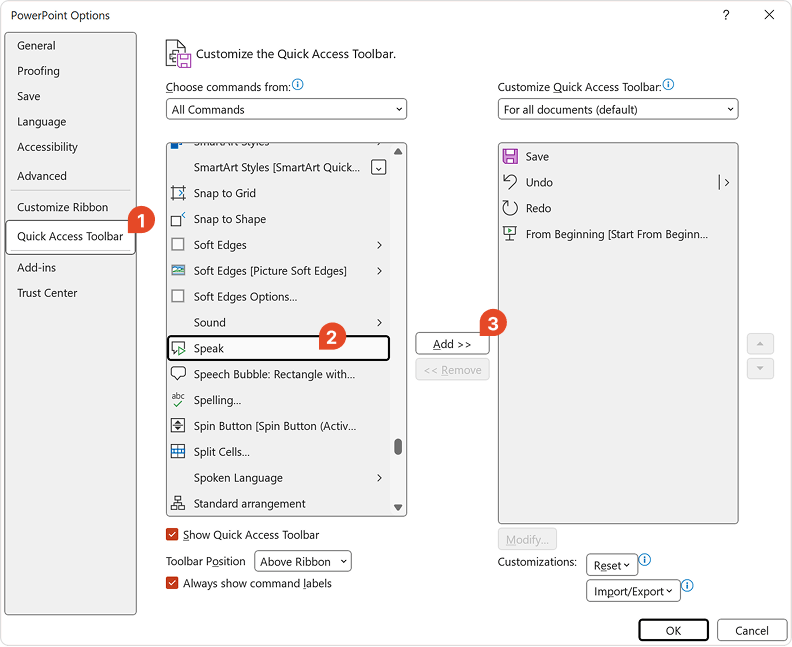Click the << Remove button

point(452,370)
